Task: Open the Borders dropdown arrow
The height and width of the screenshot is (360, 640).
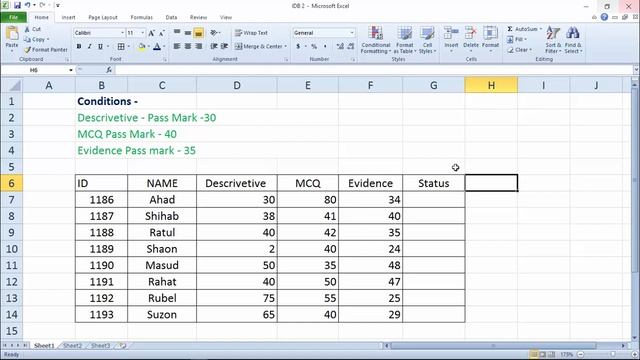Action: click(x=129, y=47)
